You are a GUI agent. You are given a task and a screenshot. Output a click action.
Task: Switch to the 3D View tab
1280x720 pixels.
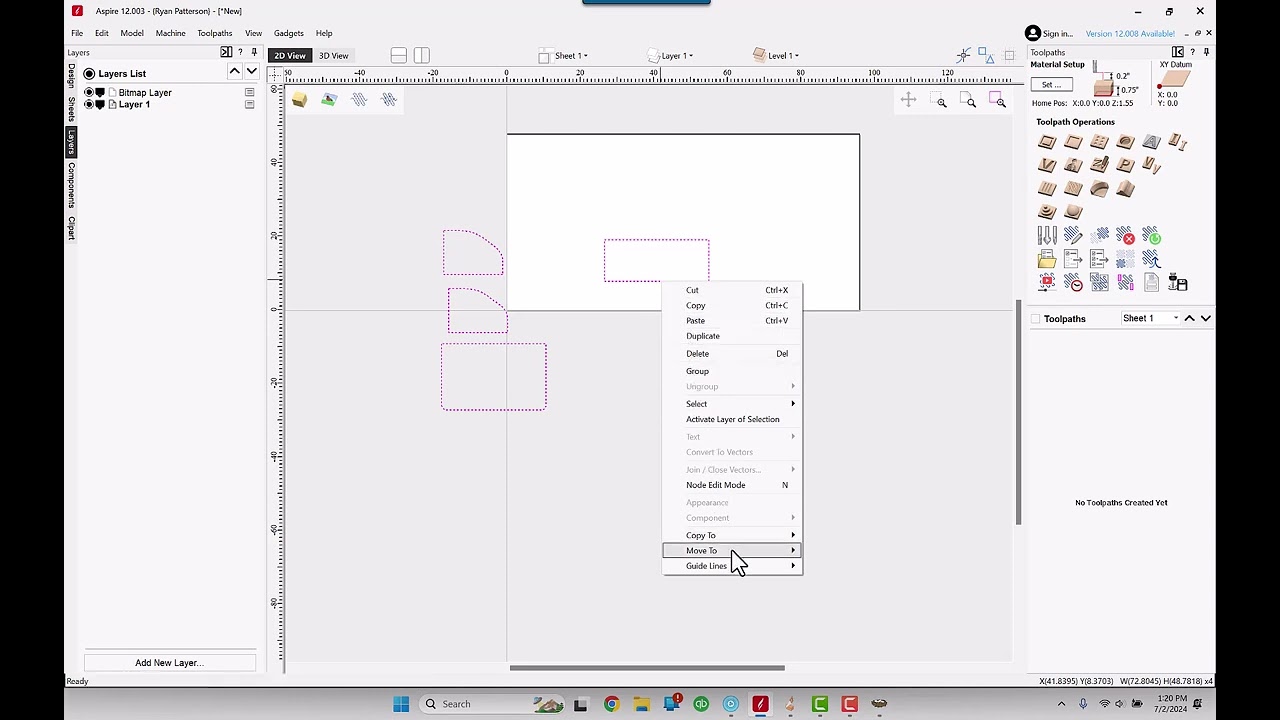(334, 56)
